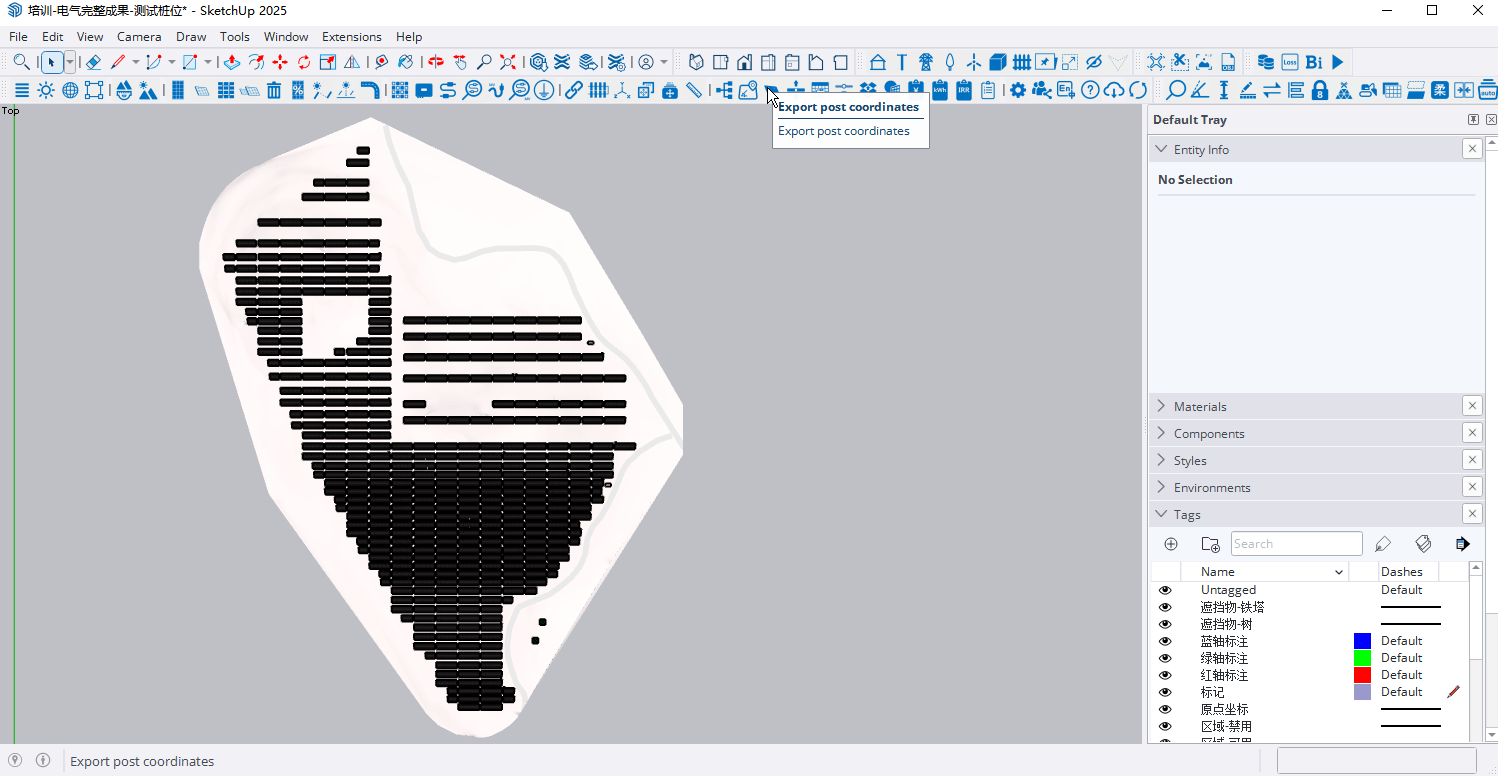Click the OBJ export file icon
Screen dimensions: 1498x776
(x=1228, y=62)
